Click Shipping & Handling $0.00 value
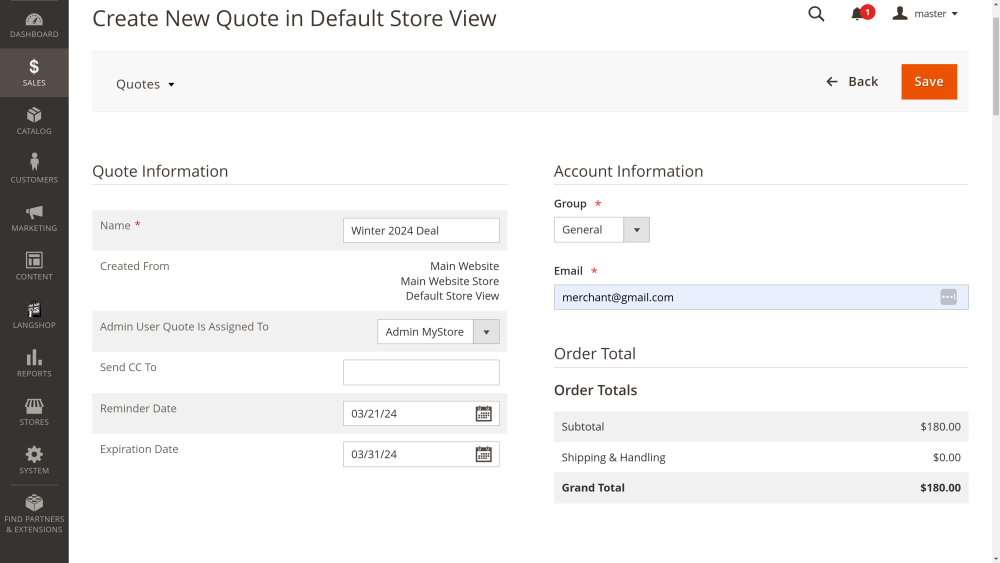The height and width of the screenshot is (563, 1000). pyautogui.click(x=946, y=457)
